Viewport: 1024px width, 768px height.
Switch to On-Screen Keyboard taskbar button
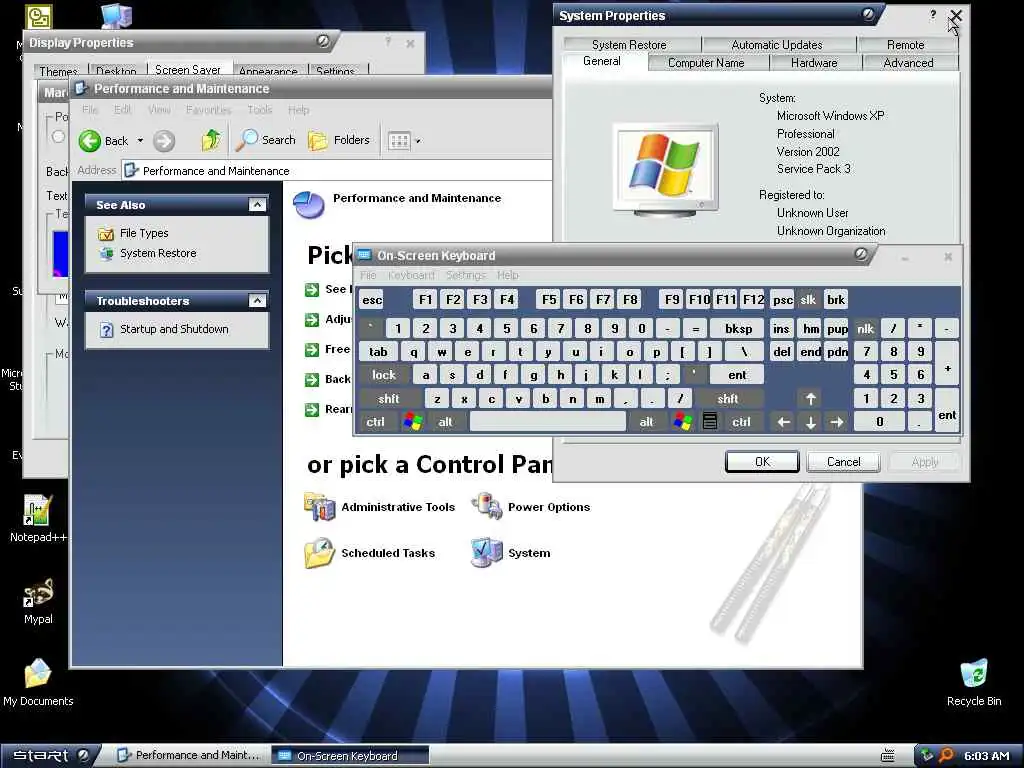[350, 756]
